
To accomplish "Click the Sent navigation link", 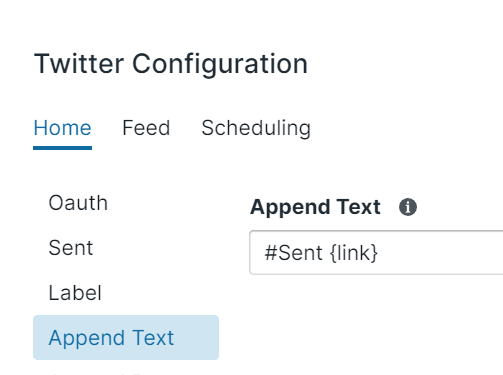I will (x=71, y=248).
